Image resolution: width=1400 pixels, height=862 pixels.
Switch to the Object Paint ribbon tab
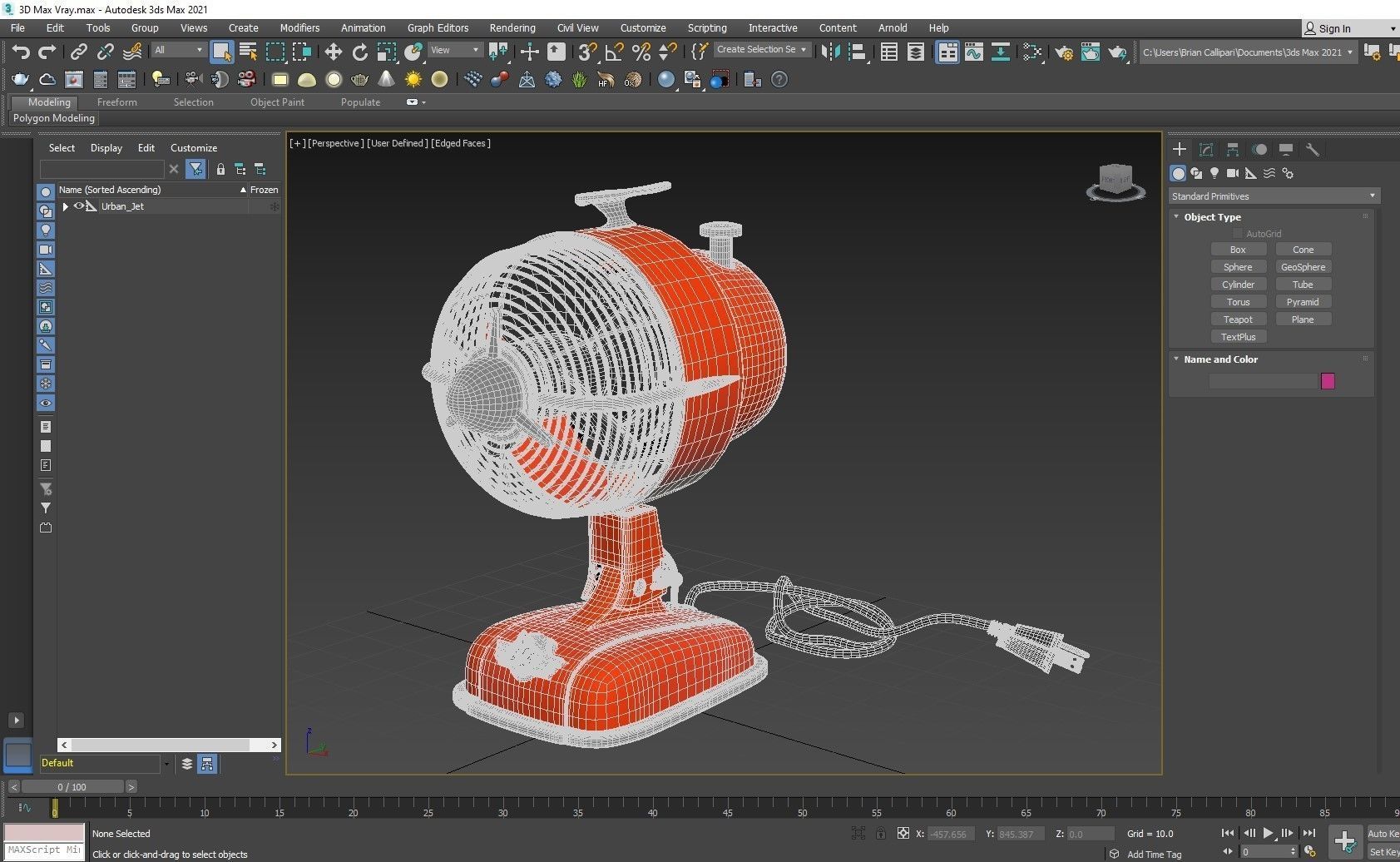(277, 102)
